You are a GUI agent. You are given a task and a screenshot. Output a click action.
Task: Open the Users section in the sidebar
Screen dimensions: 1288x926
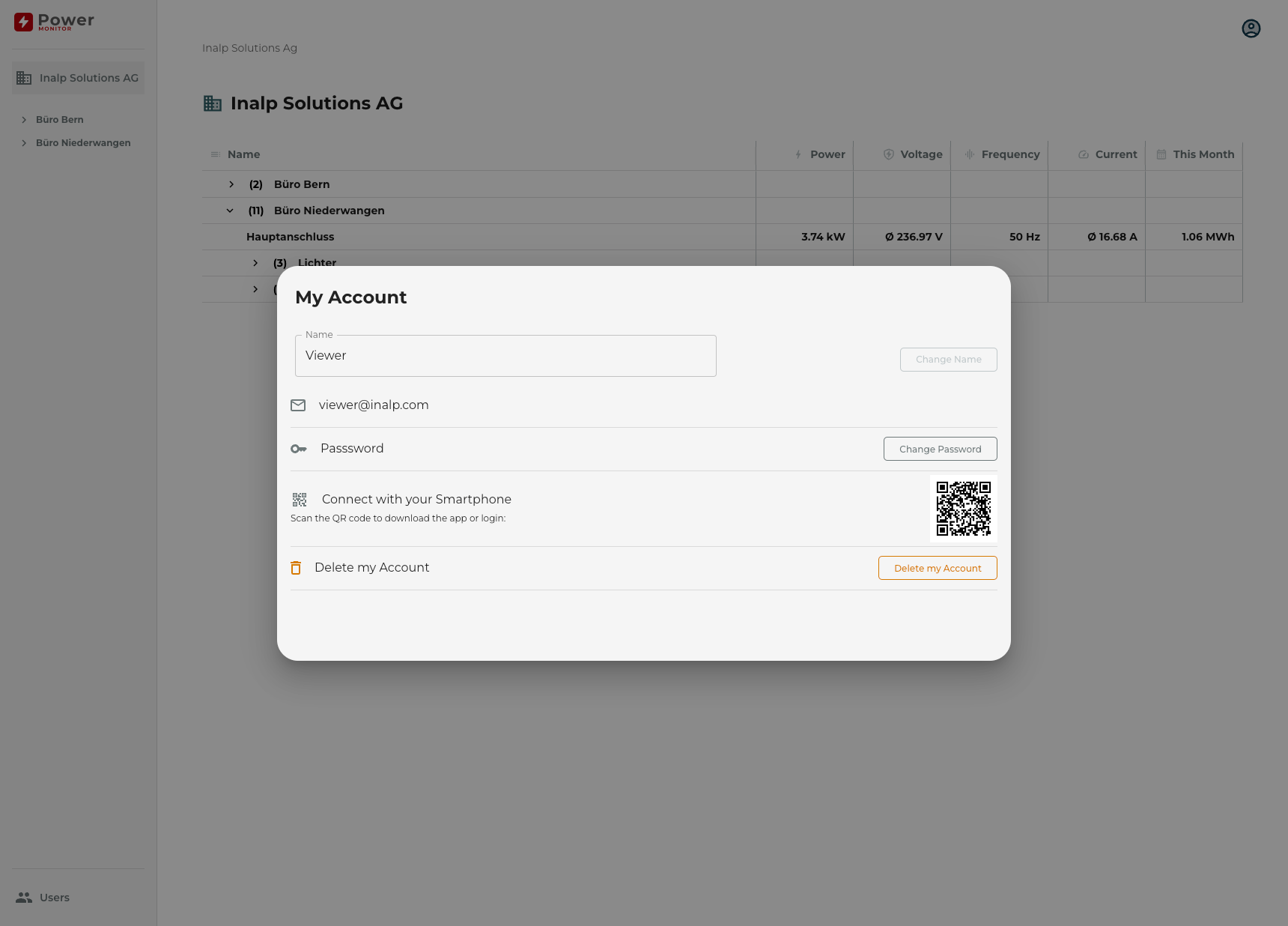54,898
